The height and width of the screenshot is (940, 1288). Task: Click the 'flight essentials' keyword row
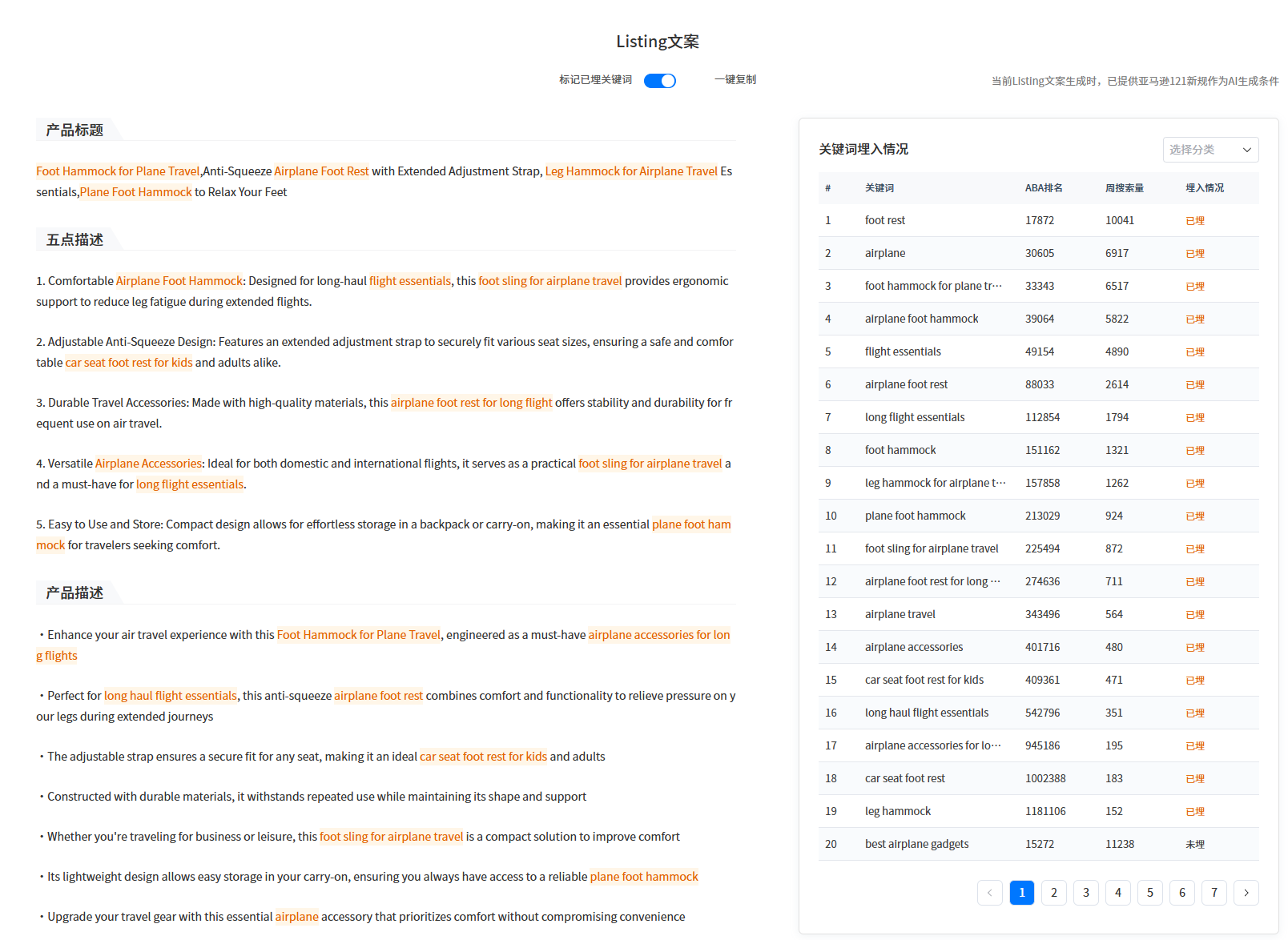1039,351
